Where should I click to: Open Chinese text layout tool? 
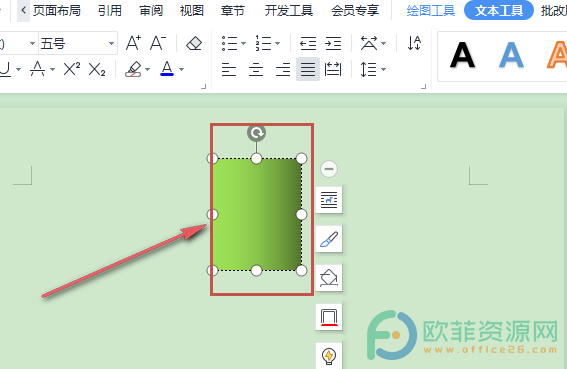(369, 43)
